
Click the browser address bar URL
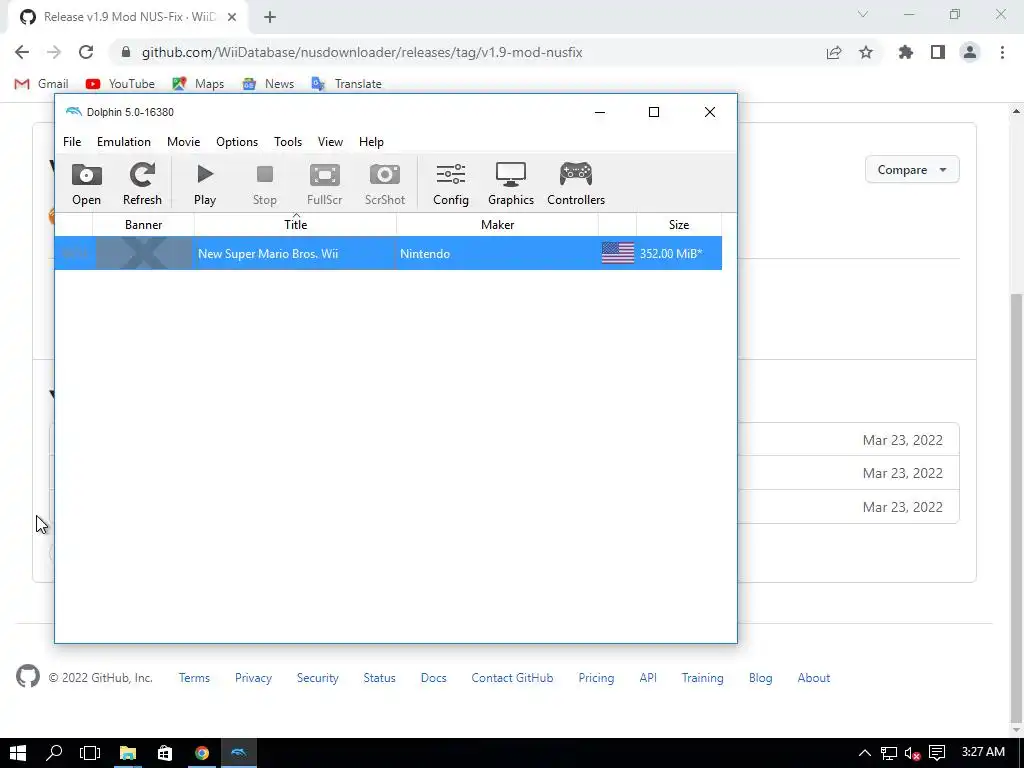point(362,52)
